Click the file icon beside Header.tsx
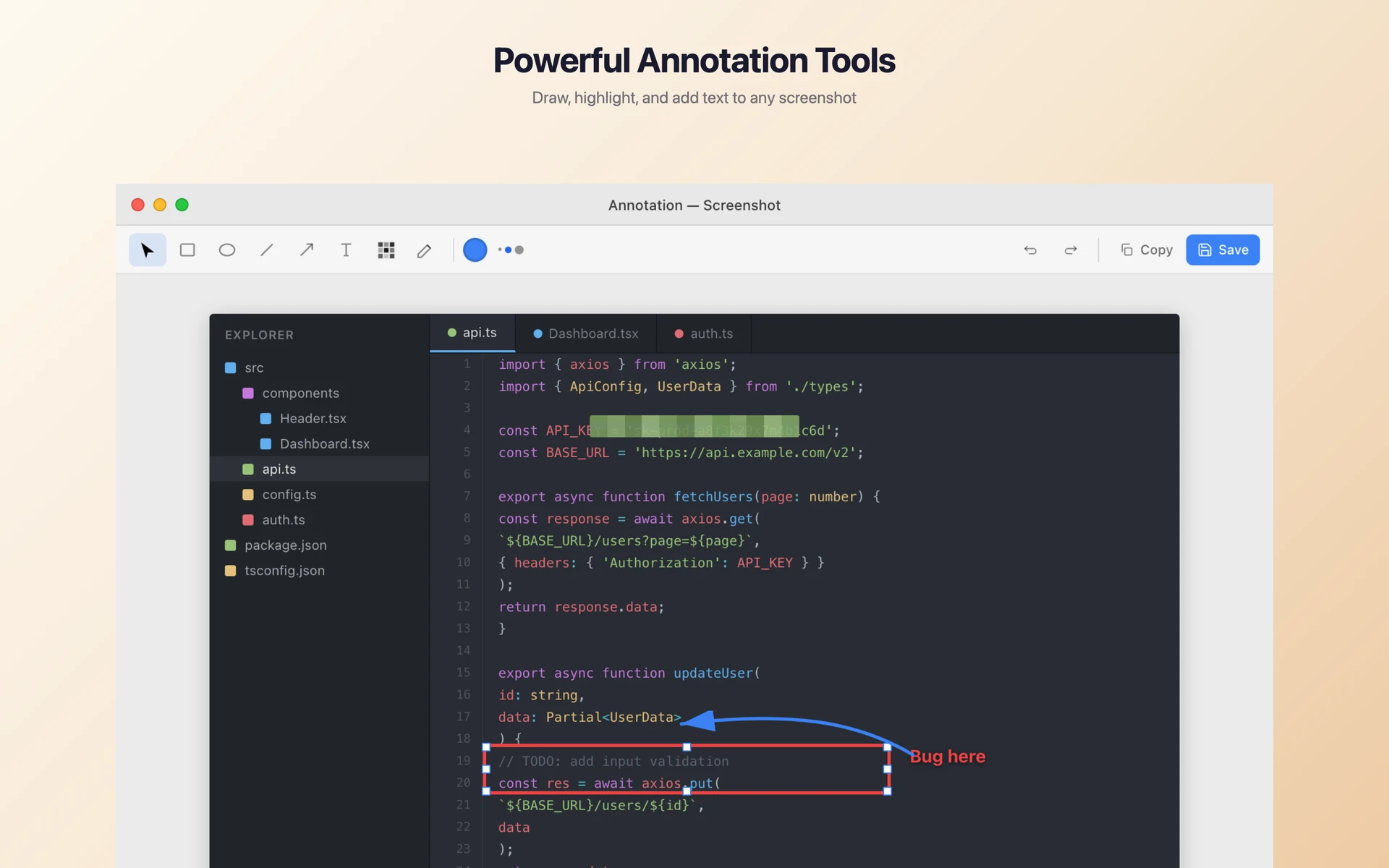Screen dimensions: 1389x868 (x=266, y=418)
